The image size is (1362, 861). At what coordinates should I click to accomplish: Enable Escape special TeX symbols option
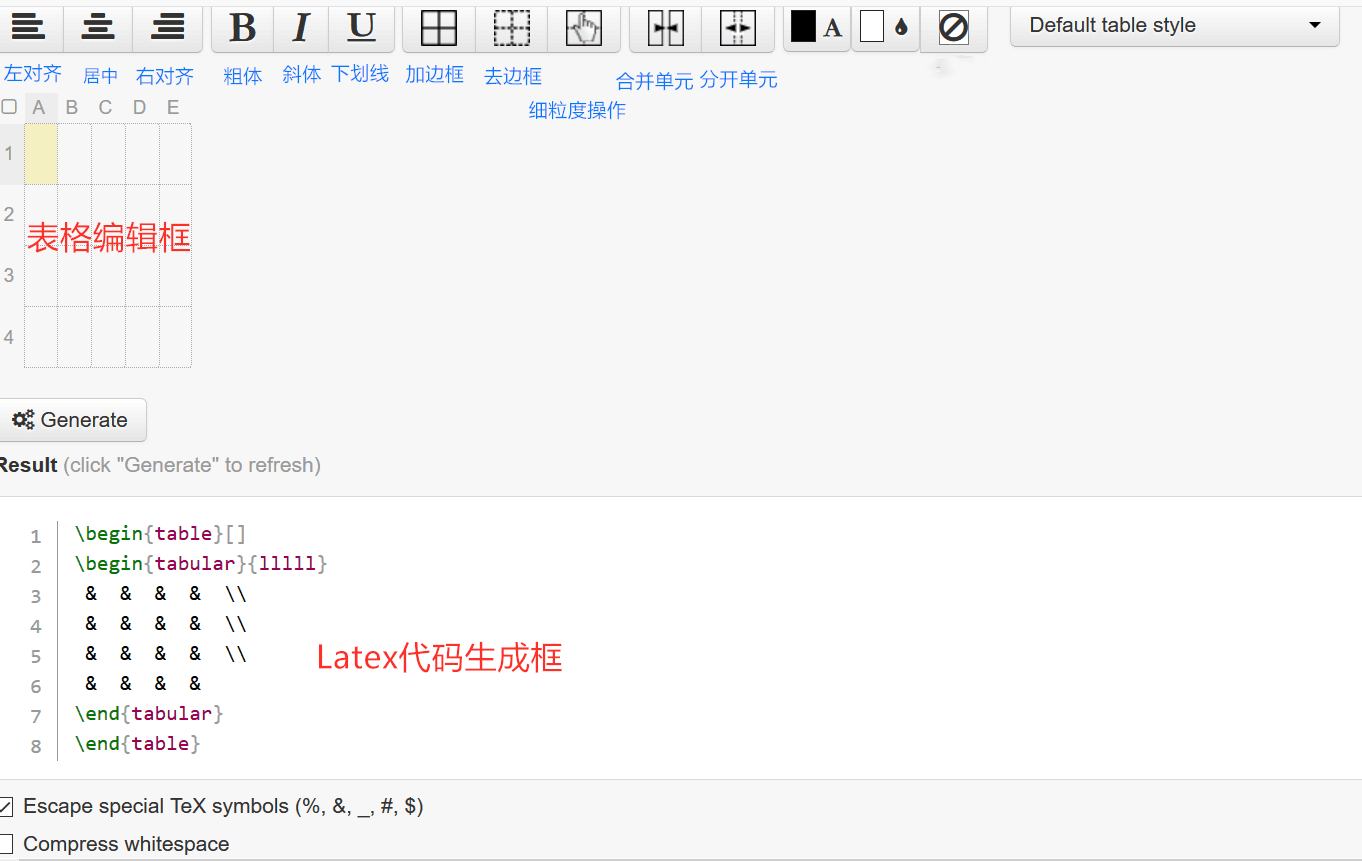tap(7, 806)
